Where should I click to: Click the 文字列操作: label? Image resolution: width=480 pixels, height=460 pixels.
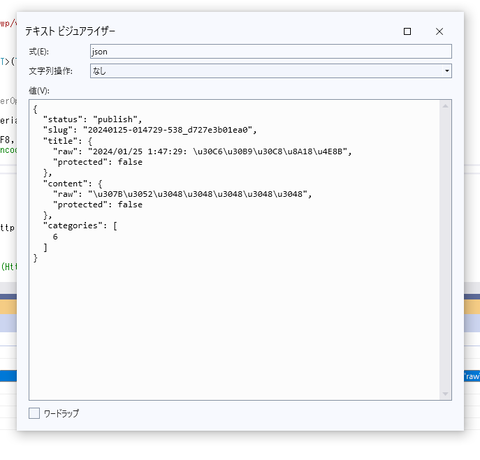click(x=51, y=71)
